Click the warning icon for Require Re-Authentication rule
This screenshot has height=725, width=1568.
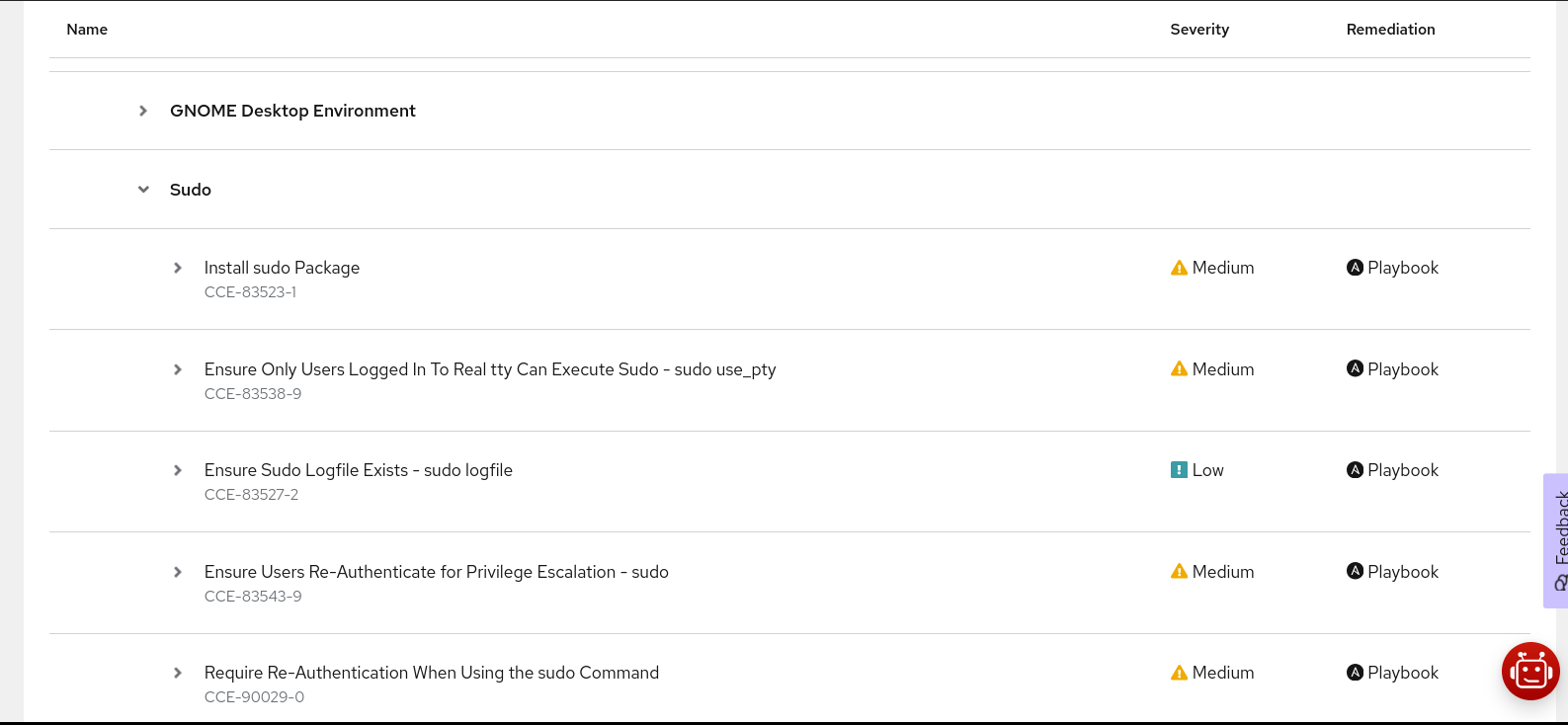click(1179, 673)
